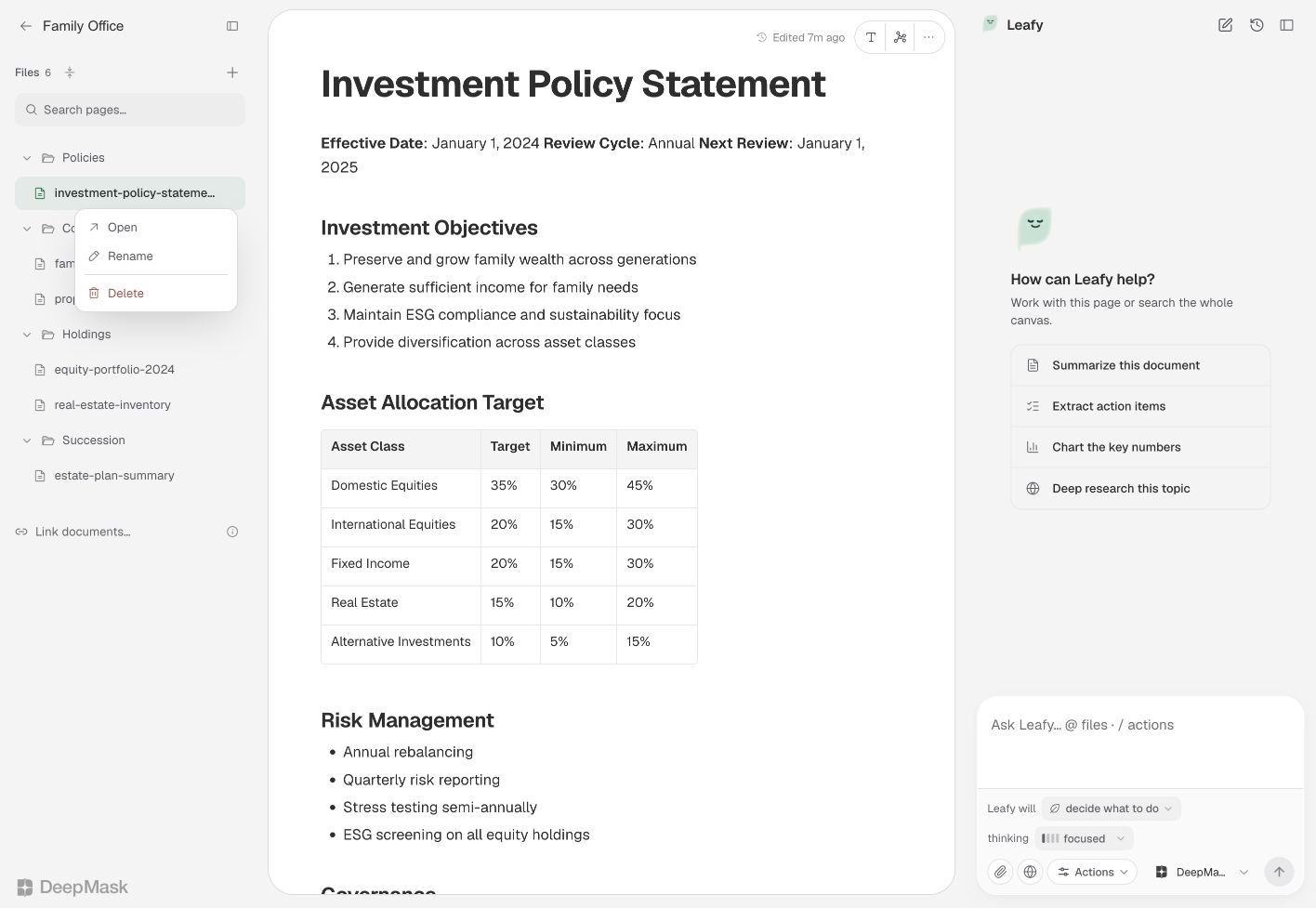Go back using the arrow beside Family Office
Image resolution: width=1316 pixels, height=908 pixels.
coord(25,26)
